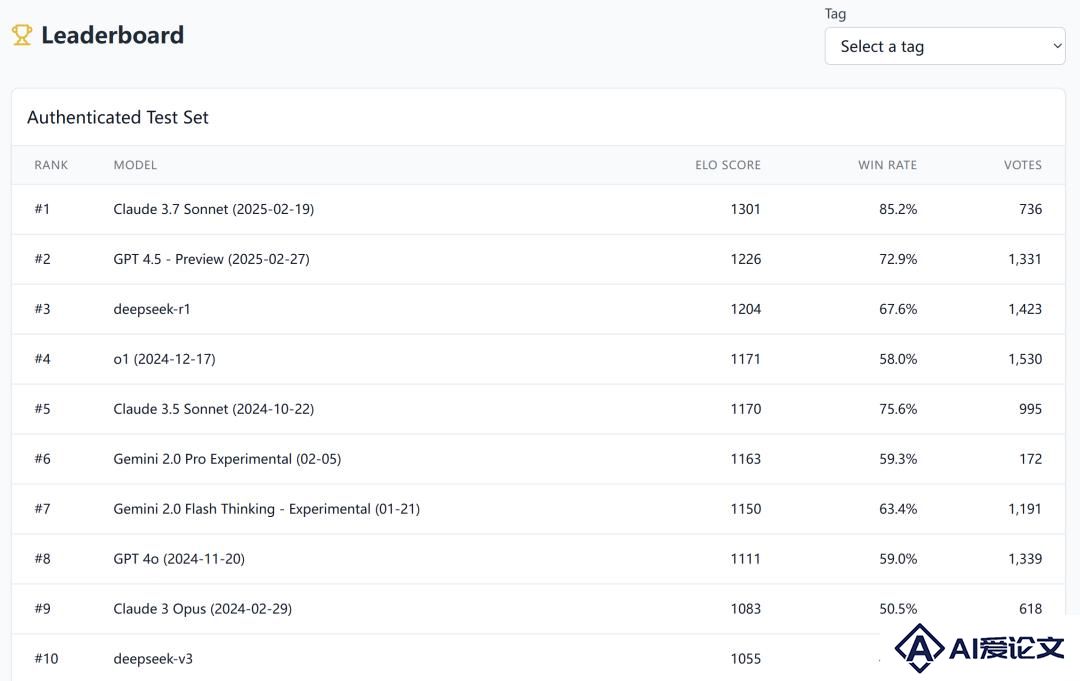Select the Elo score 1204
1080x681 pixels.
(746, 309)
